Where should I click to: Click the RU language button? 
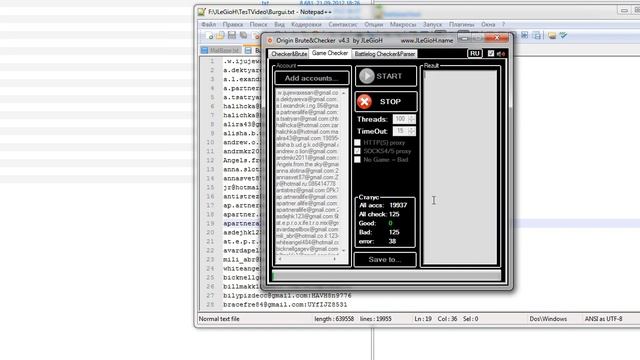tap(474, 53)
